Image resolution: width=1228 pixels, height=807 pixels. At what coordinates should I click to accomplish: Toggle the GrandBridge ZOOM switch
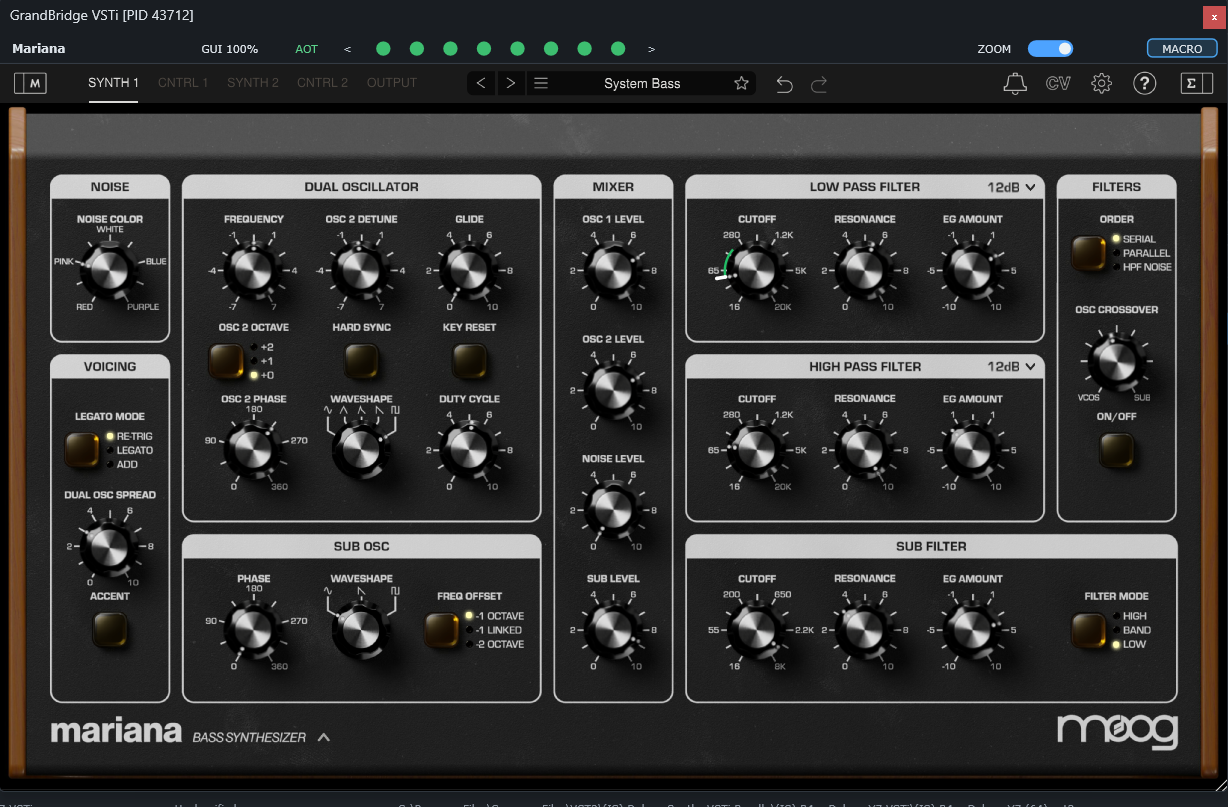(1050, 49)
